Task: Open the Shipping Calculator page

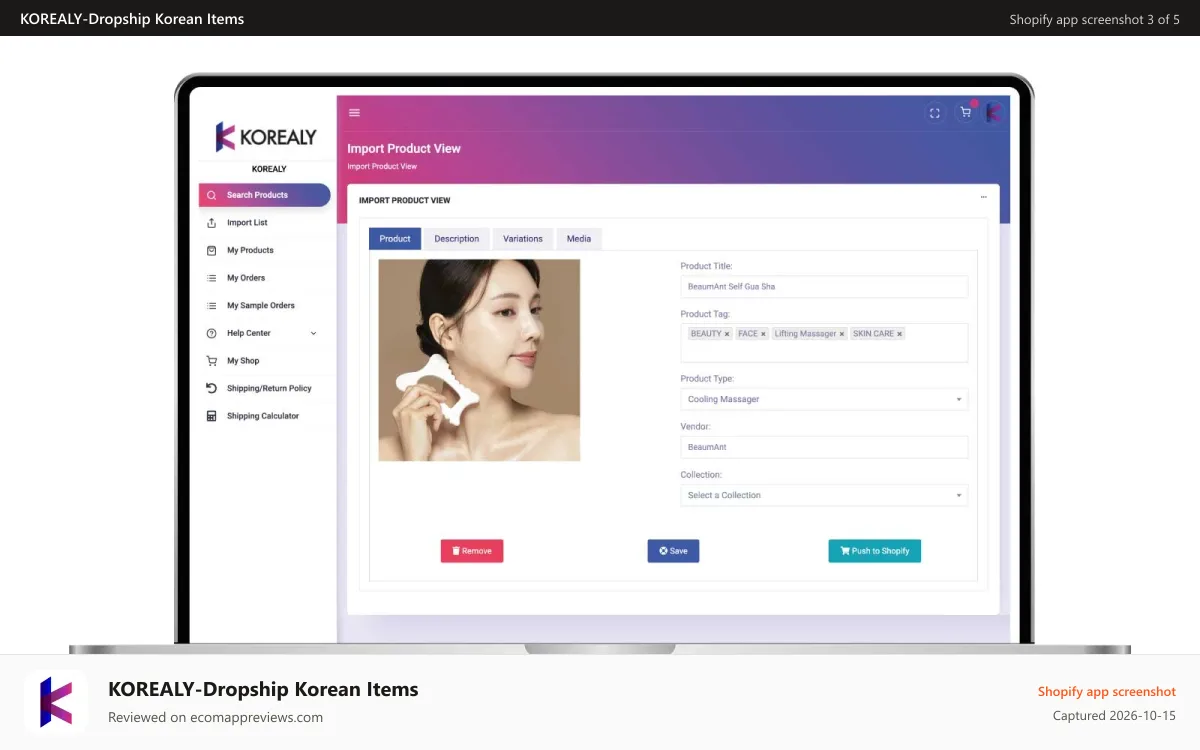Action: point(264,416)
